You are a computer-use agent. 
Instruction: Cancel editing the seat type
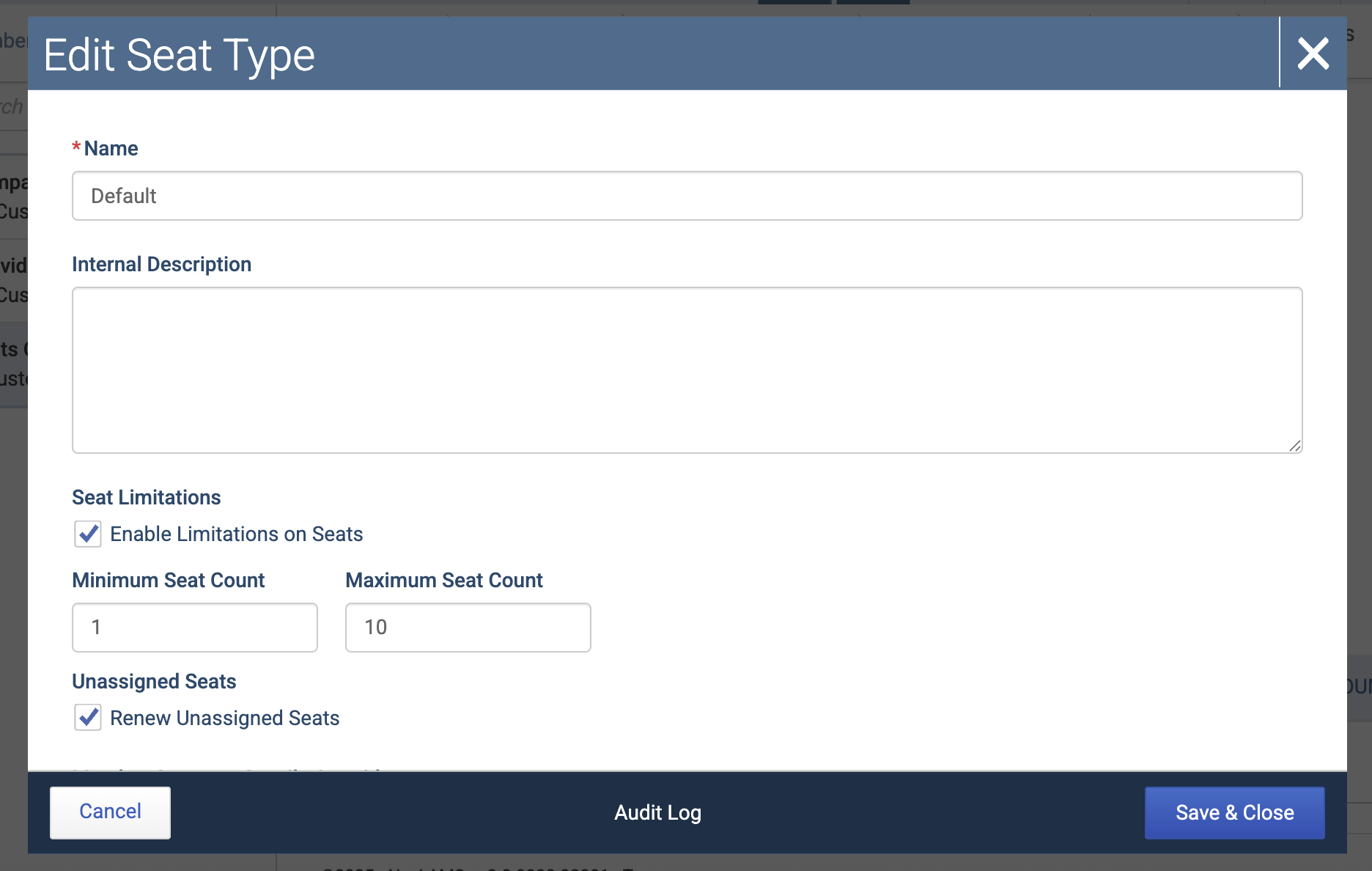point(110,812)
